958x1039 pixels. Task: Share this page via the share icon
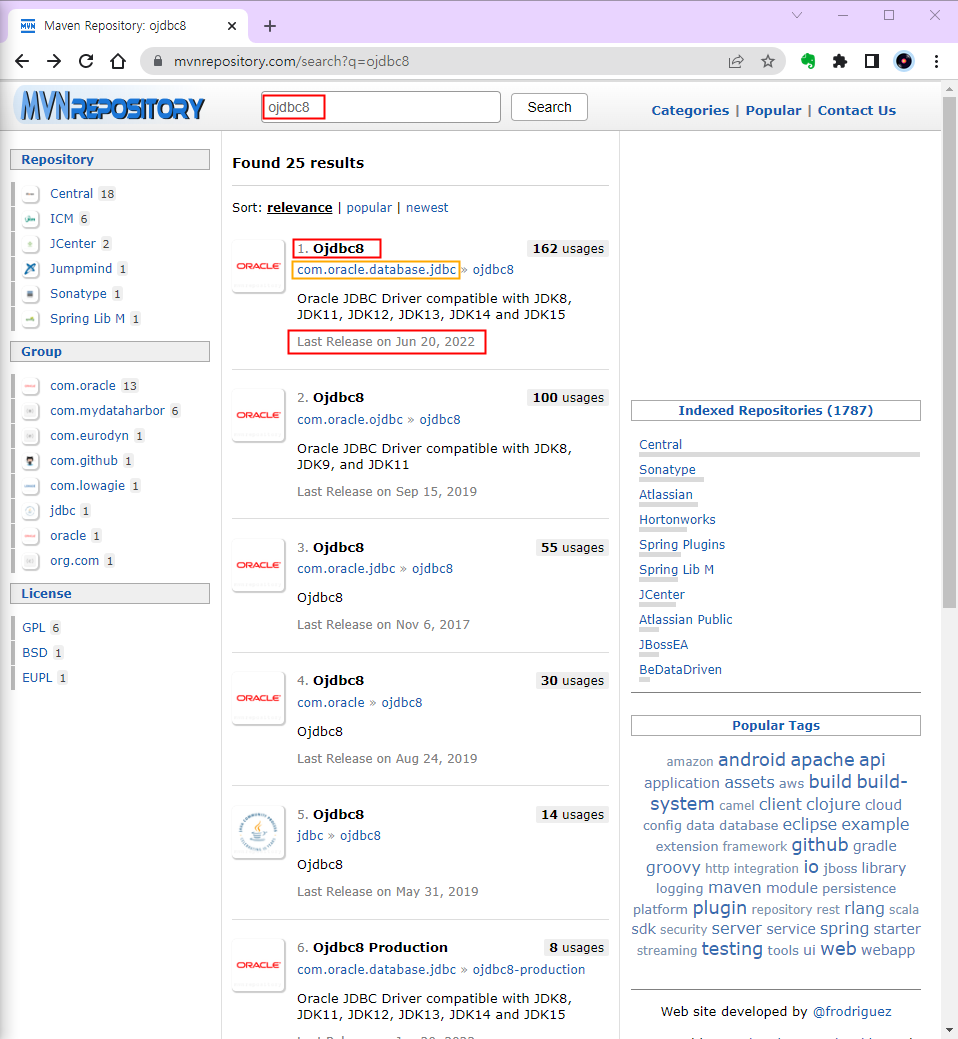coord(736,62)
